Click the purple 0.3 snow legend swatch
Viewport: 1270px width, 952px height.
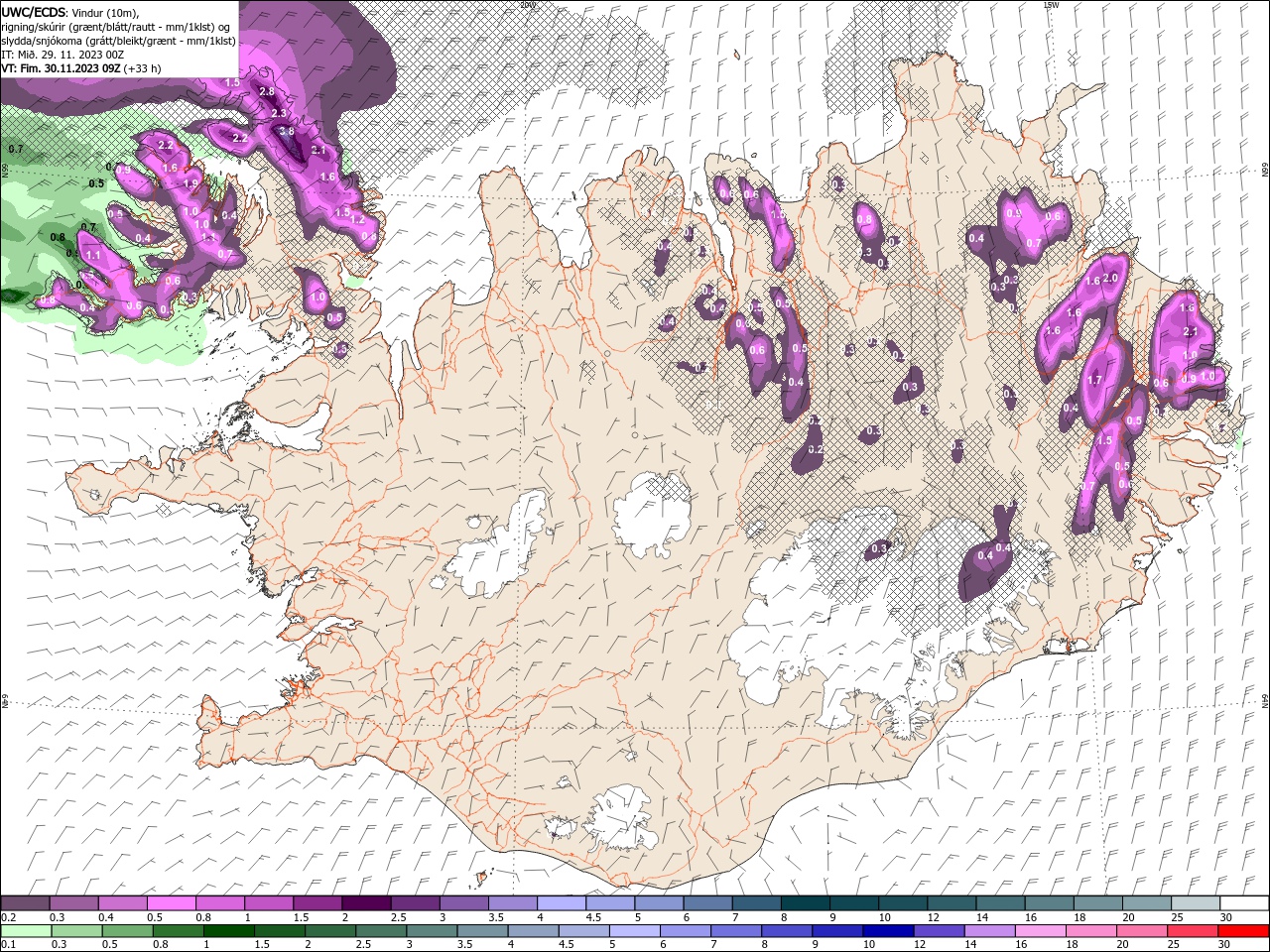click(73, 903)
